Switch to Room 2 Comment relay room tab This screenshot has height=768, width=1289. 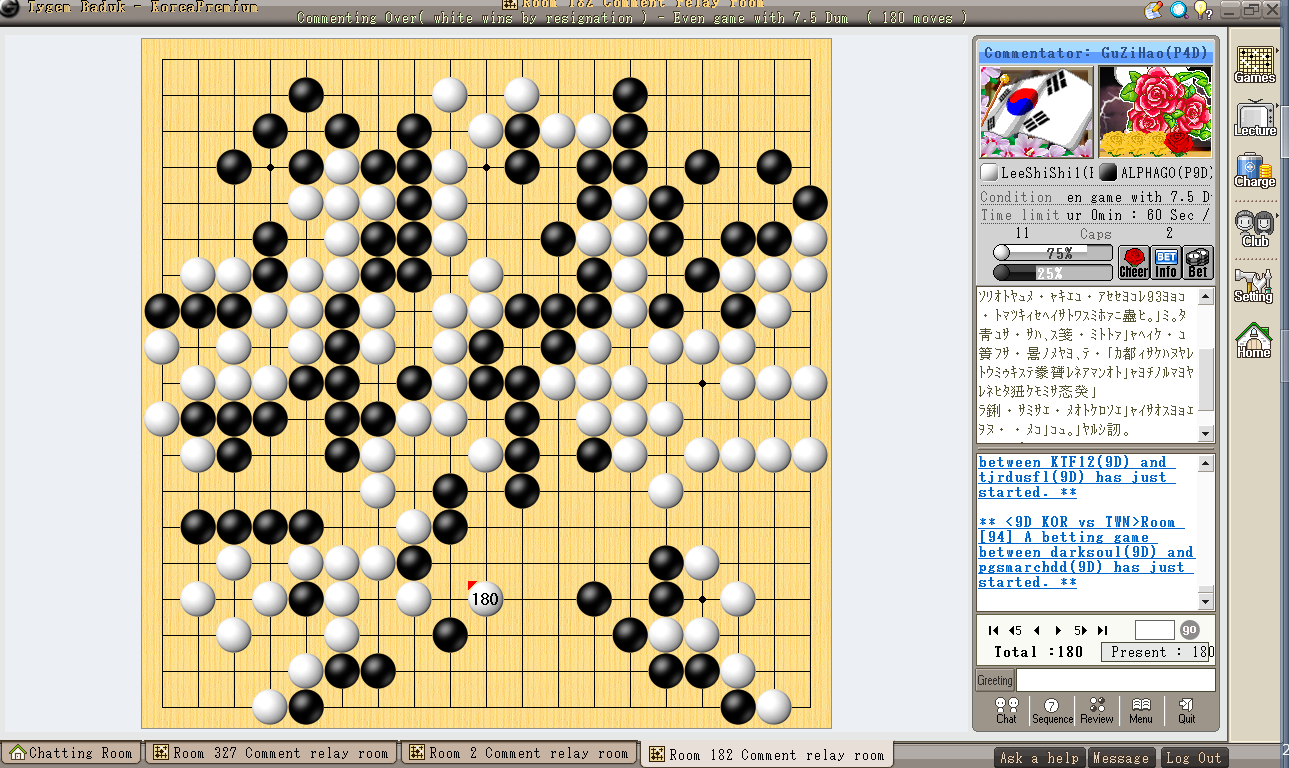[520, 753]
